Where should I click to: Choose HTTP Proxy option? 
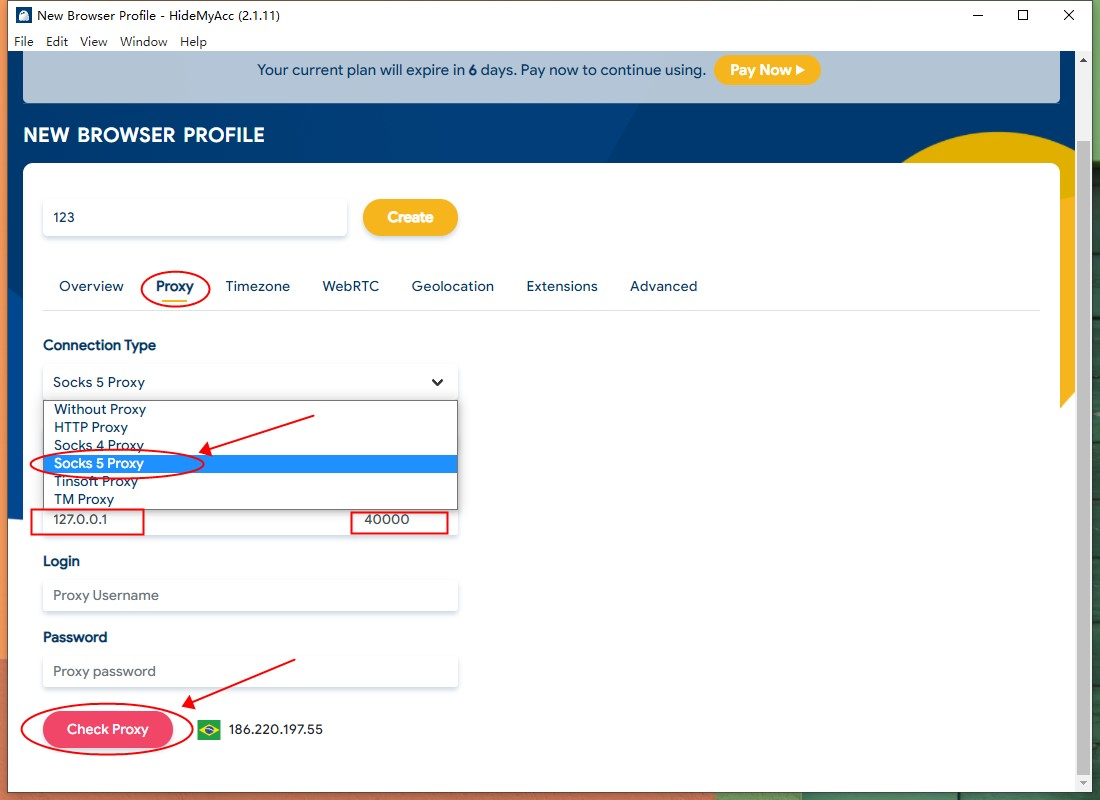click(x=250, y=427)
